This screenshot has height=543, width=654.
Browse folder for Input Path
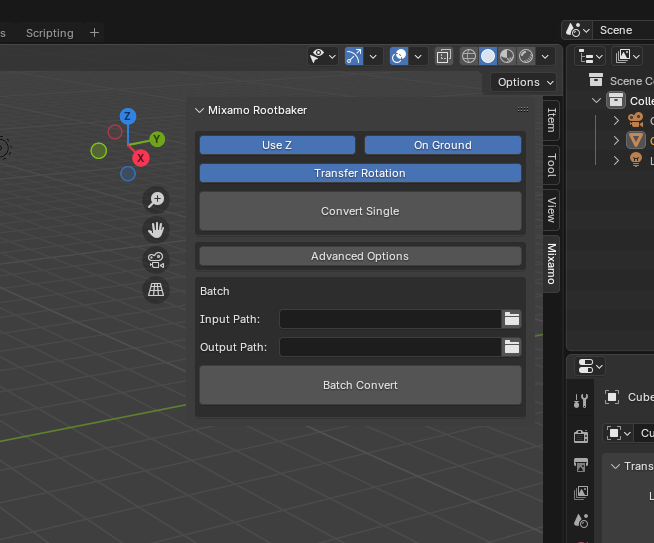point(512,319)
